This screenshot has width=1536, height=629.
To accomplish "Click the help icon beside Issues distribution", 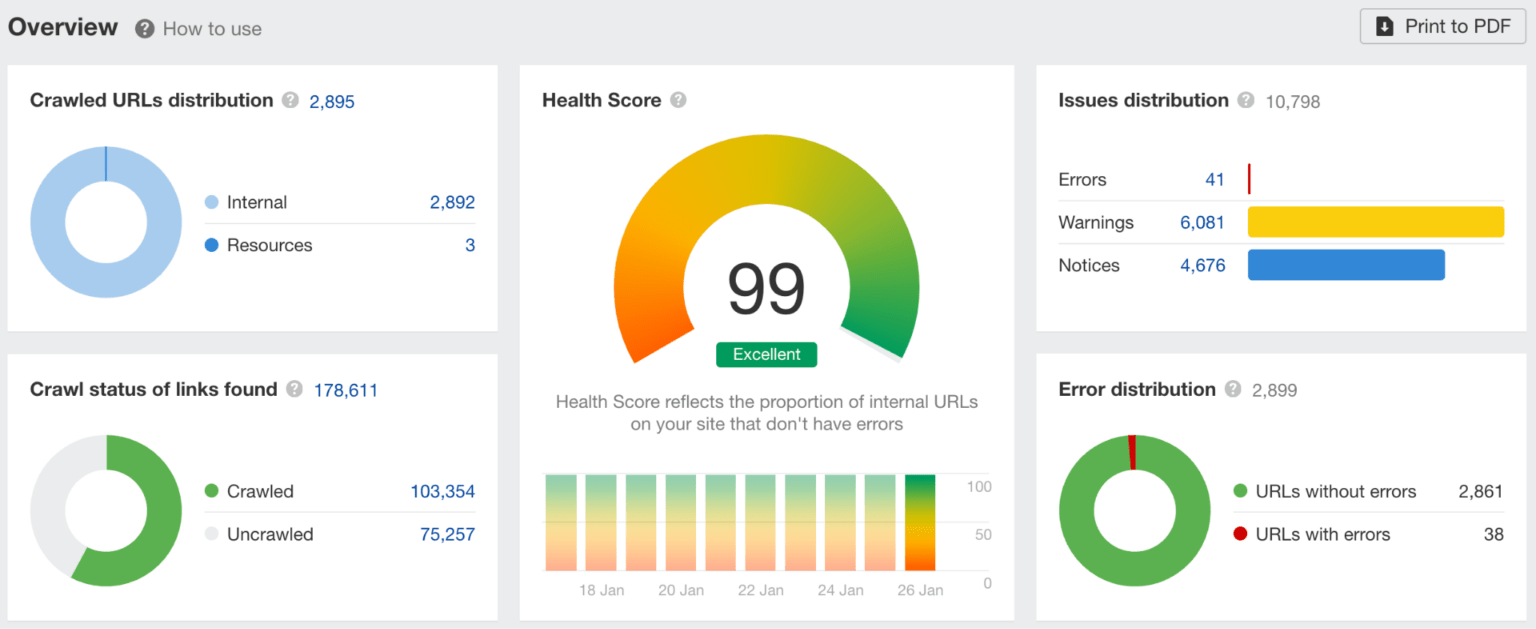I will [x=1246, y=101].
